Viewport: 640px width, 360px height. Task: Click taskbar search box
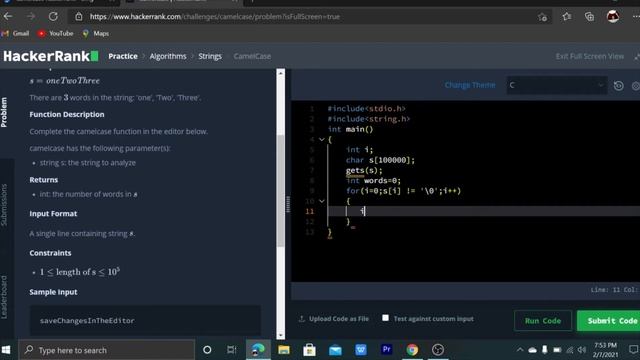[x=107, y=350]
